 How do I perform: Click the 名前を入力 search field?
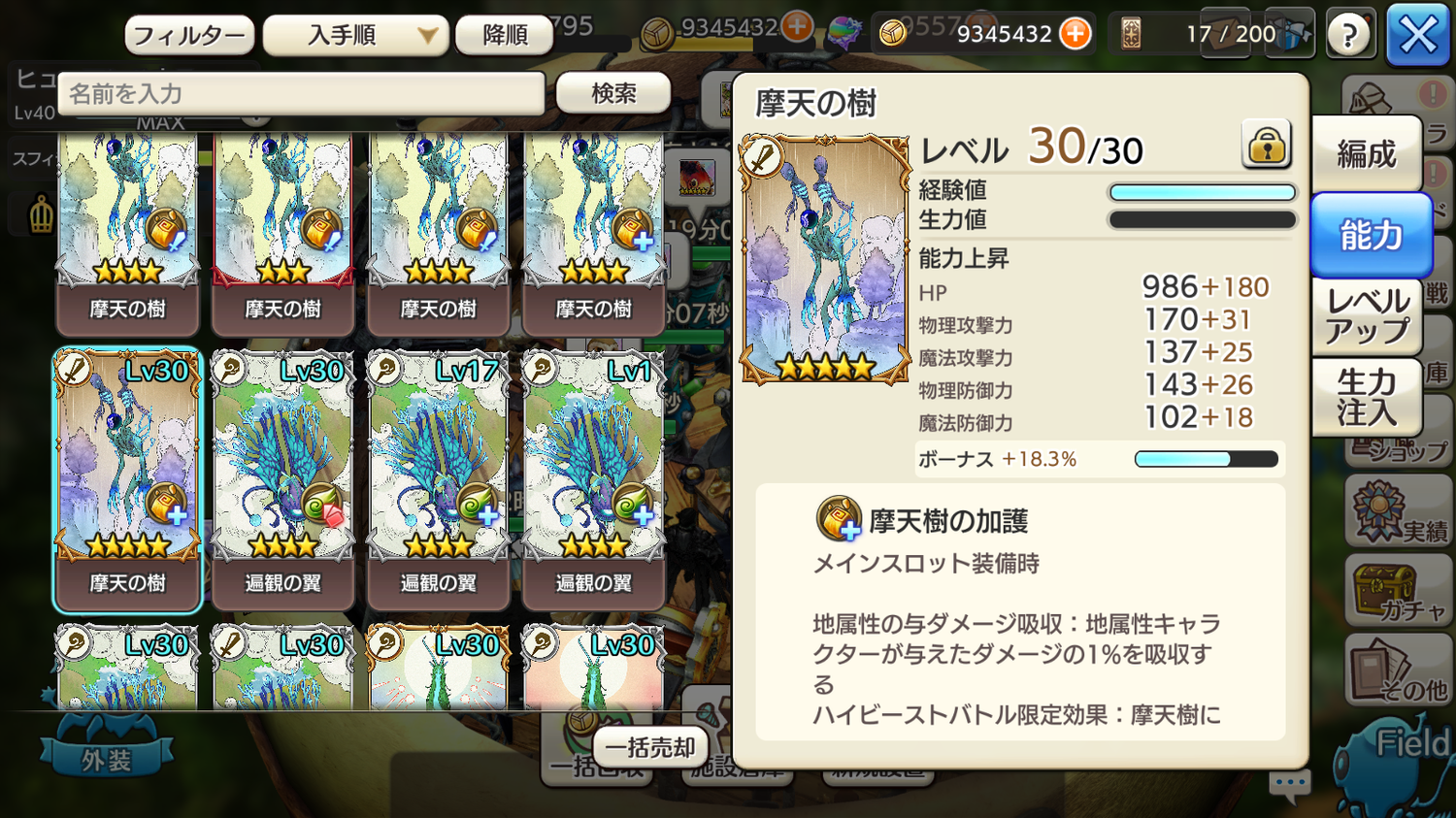(x=301, y=94)
